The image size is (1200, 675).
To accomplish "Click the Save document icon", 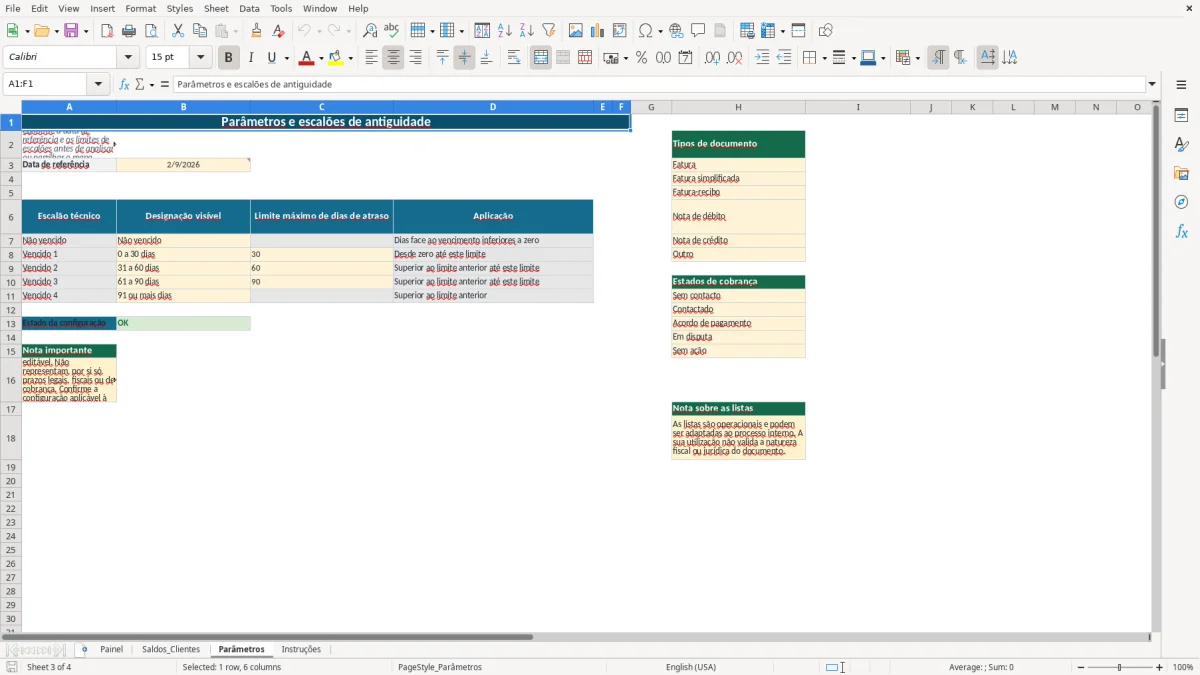I will (x=71, y=31).
